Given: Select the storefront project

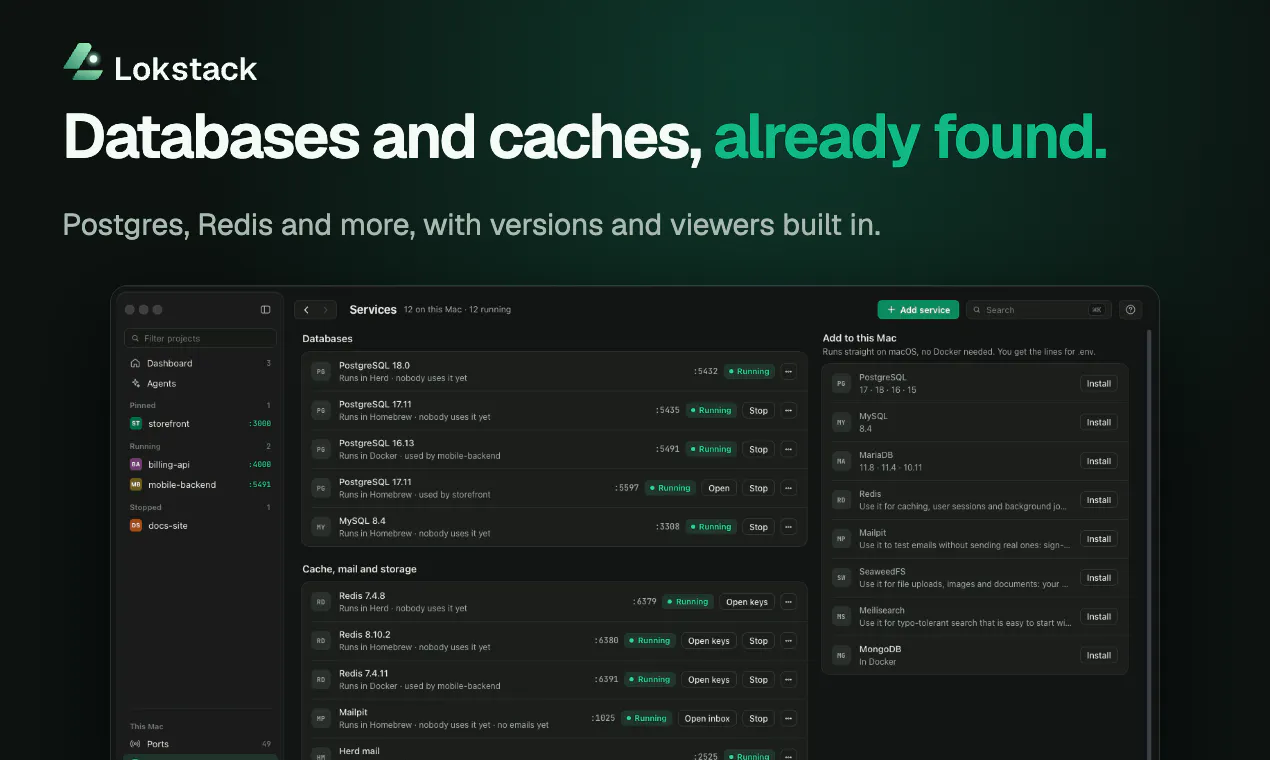Looking at the screenshot, I should (200, 424).
